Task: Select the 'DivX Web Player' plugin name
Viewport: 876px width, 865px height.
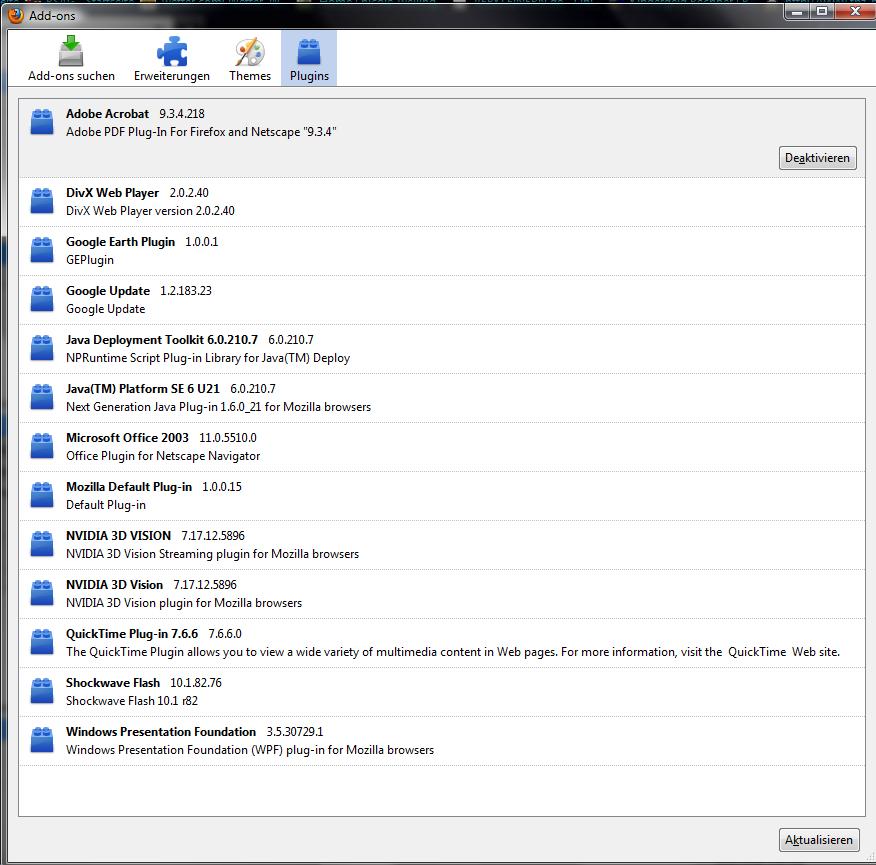Action: (x=112, y=193)
